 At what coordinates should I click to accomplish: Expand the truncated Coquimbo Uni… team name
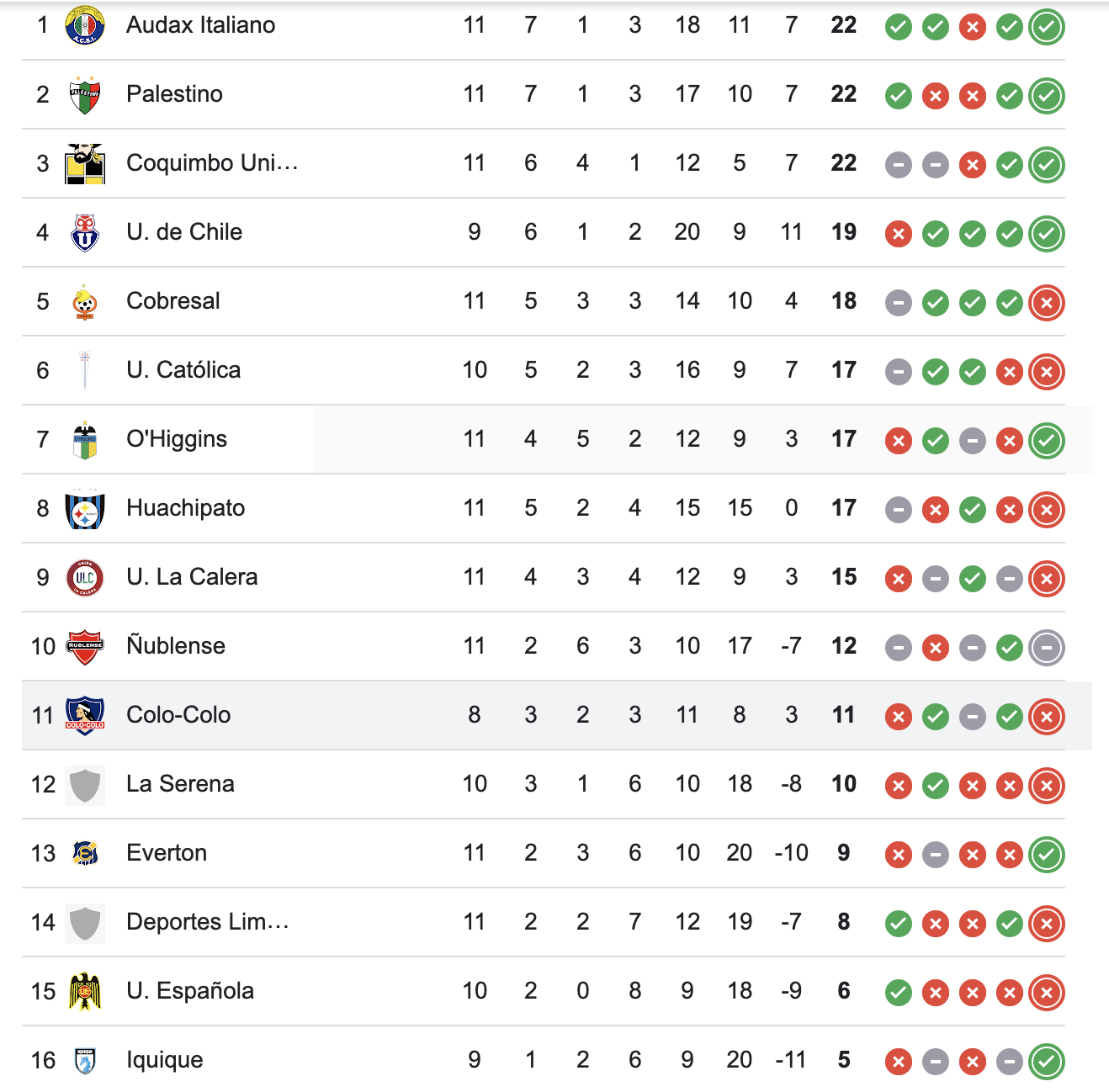coord(212,163)
